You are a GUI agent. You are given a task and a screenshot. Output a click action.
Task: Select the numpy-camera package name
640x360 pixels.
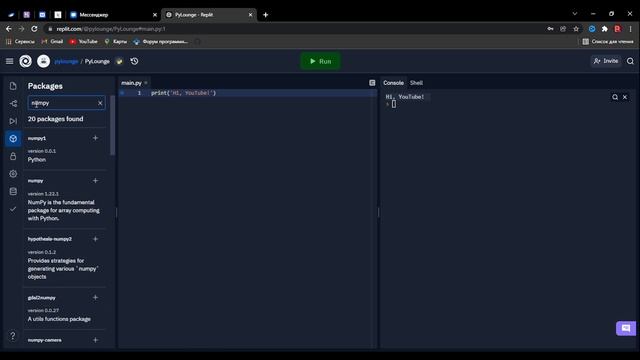(44, 340)
